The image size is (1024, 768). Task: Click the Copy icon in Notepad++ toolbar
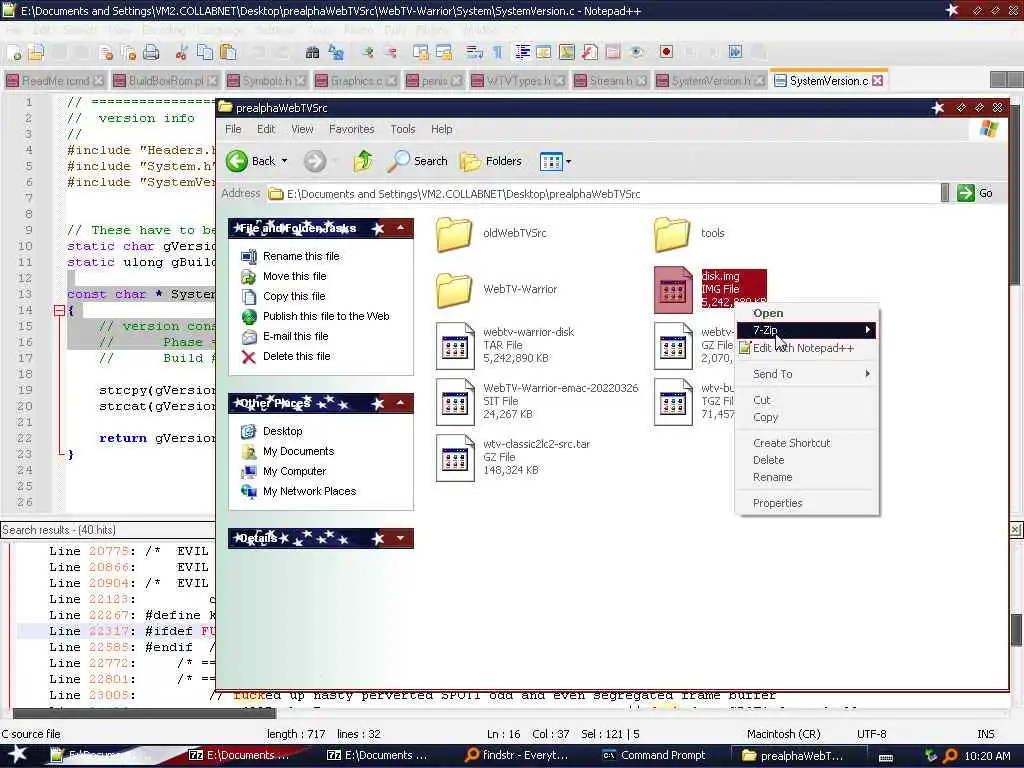[205, 52]
